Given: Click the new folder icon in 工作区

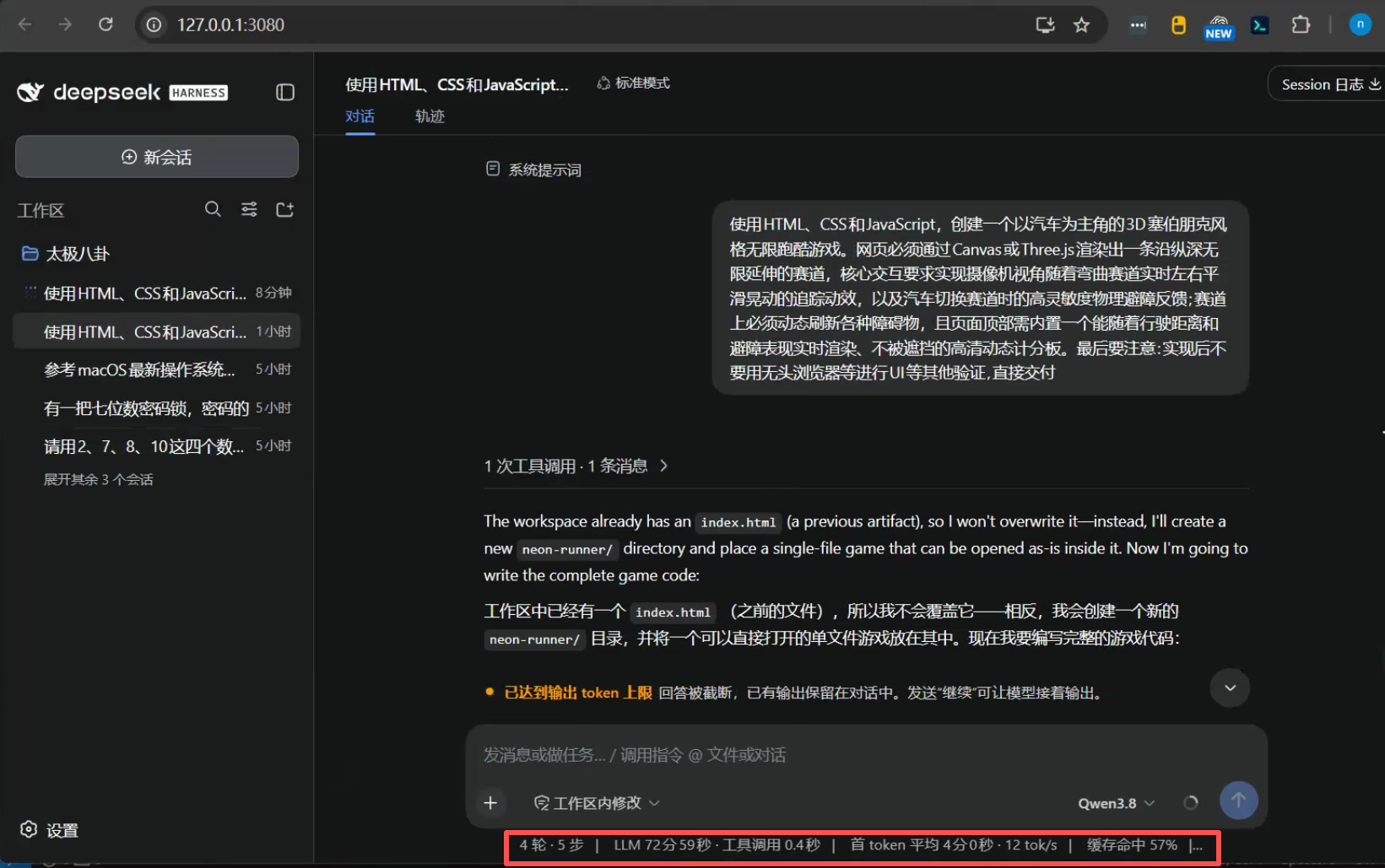Looking at the screenshot, I should (x=285, y=209).
